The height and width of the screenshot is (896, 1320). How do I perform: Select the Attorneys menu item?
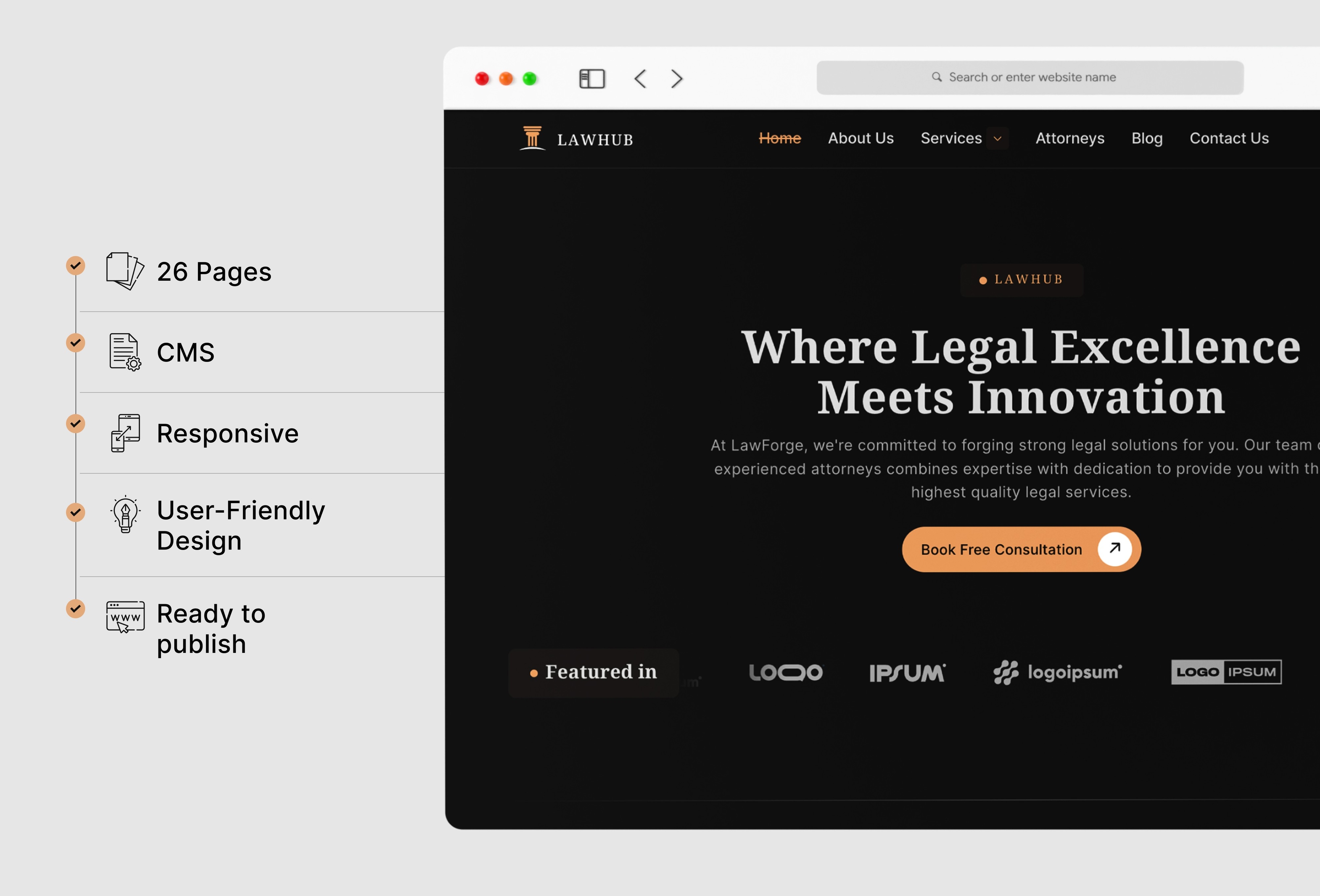point(1069,139)
